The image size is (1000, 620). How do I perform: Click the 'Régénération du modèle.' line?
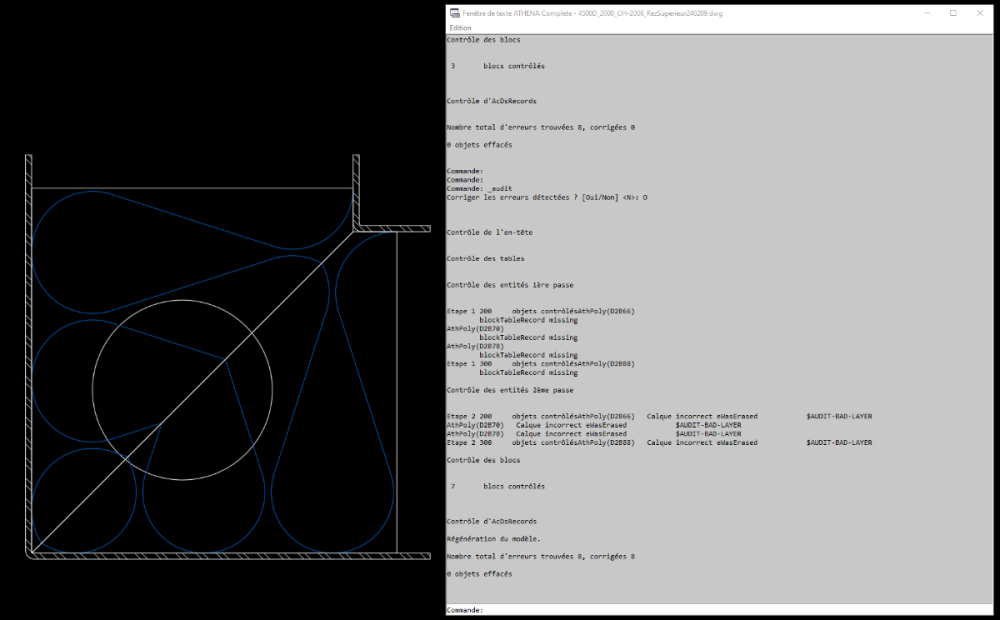point(493,539)
